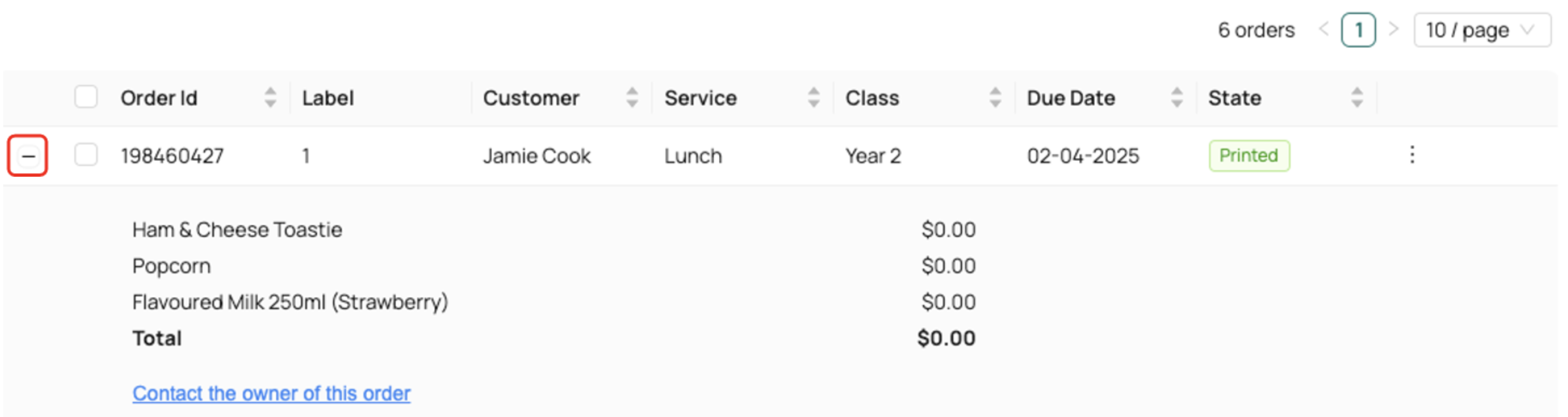The image size is (1568, 417).
Task: Tick the select-all orders checkbox
Action: (86, 98)
